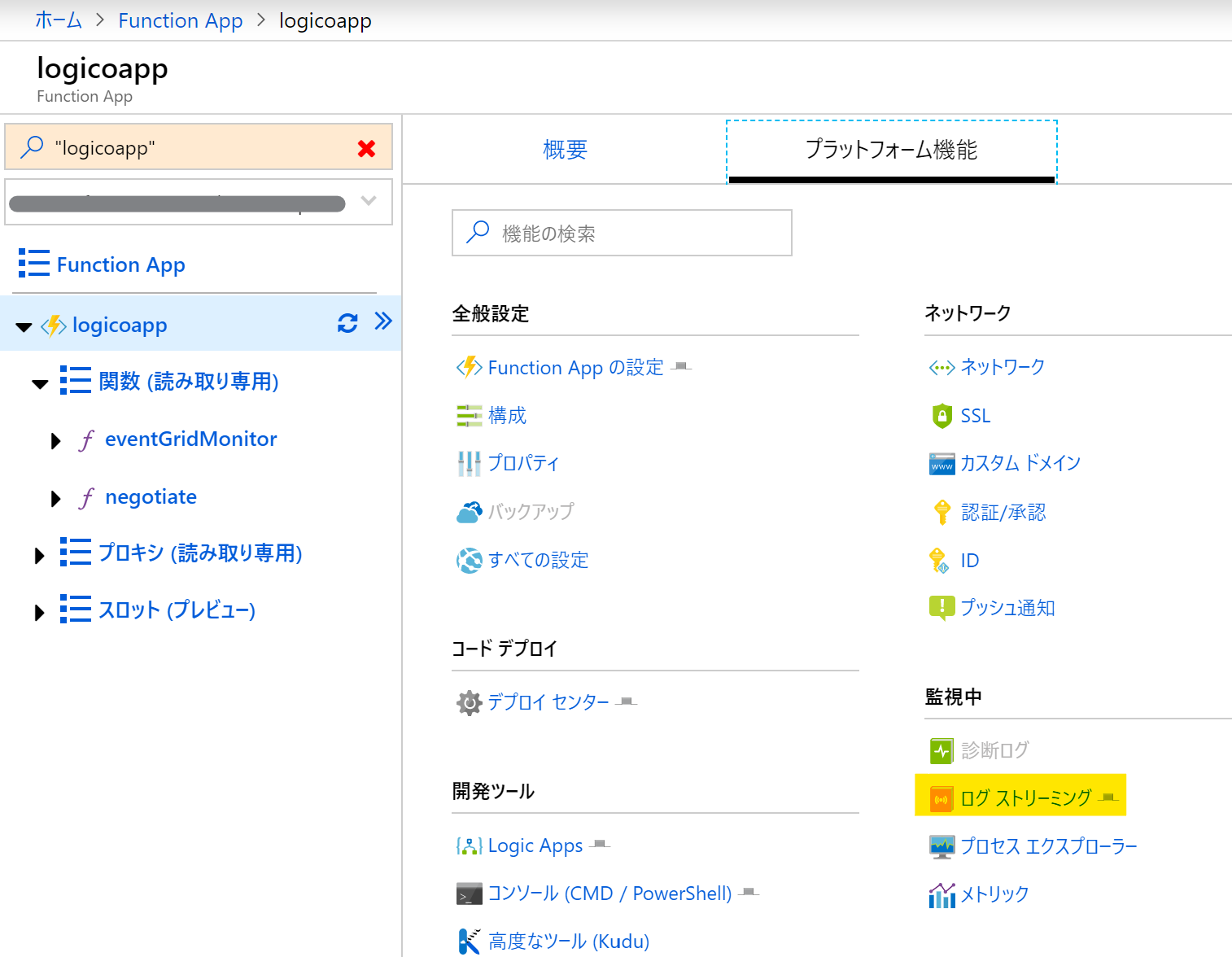Open the subscription dropdown
This screenshot has height=957, width=1232.
tap(368, 201)
